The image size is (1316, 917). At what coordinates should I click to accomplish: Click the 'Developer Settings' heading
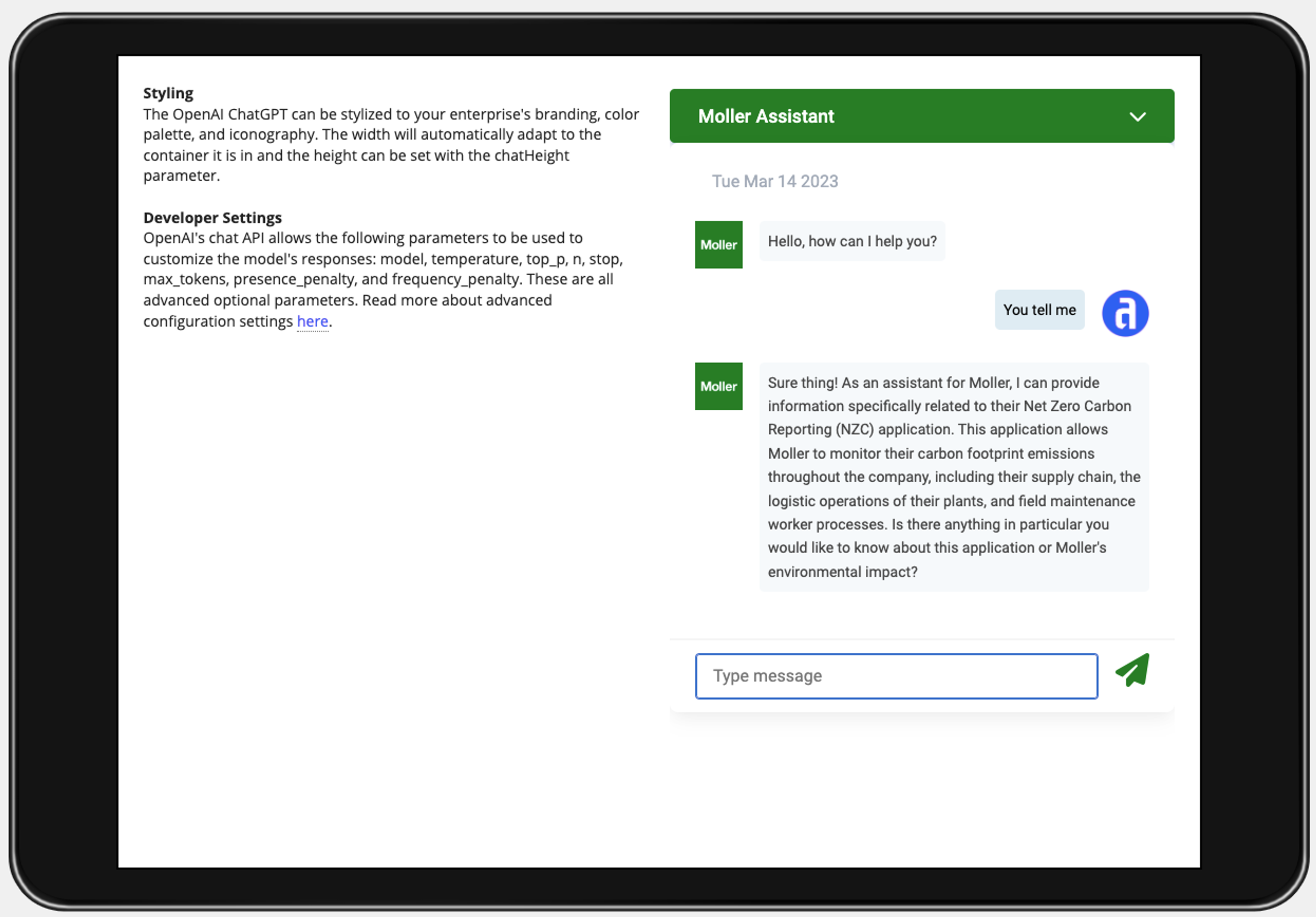[212, 218]
